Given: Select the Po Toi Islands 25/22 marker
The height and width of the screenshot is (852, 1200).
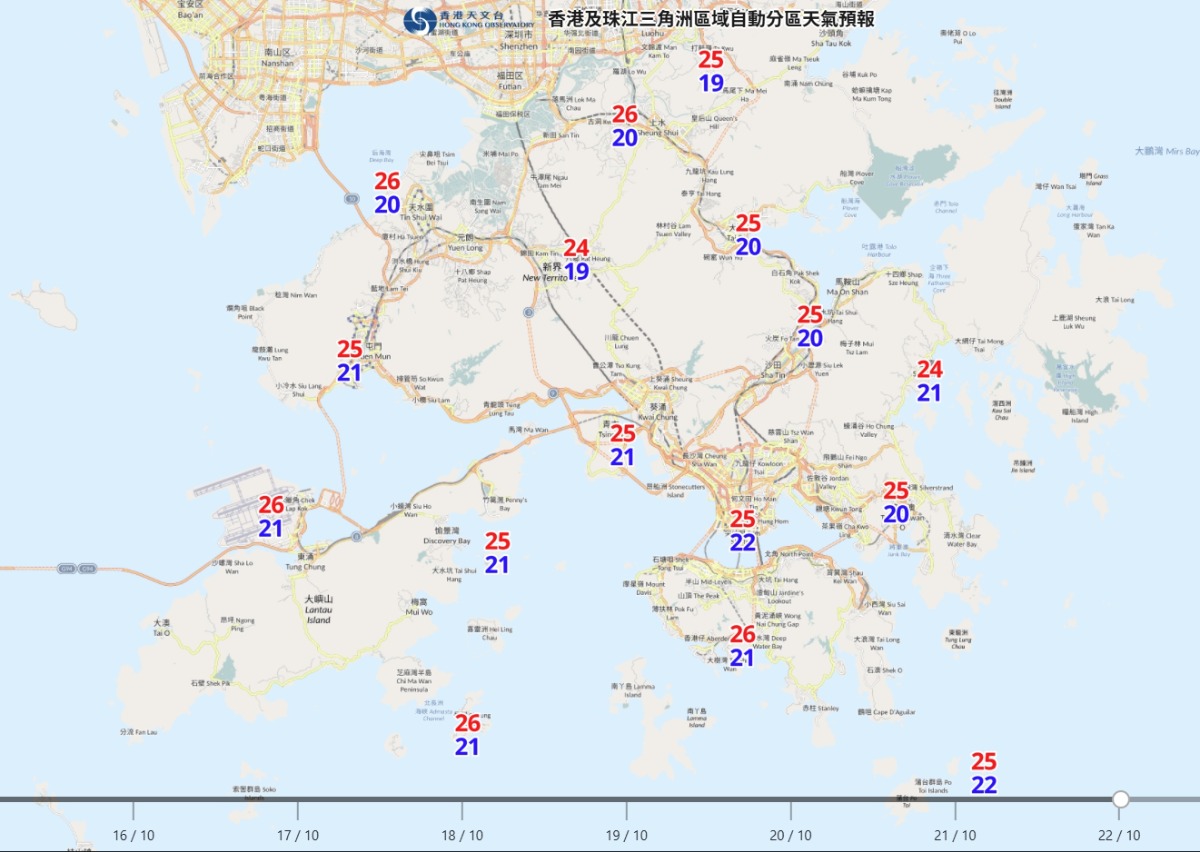Looking at the screenshot, I should coord(984,774).
